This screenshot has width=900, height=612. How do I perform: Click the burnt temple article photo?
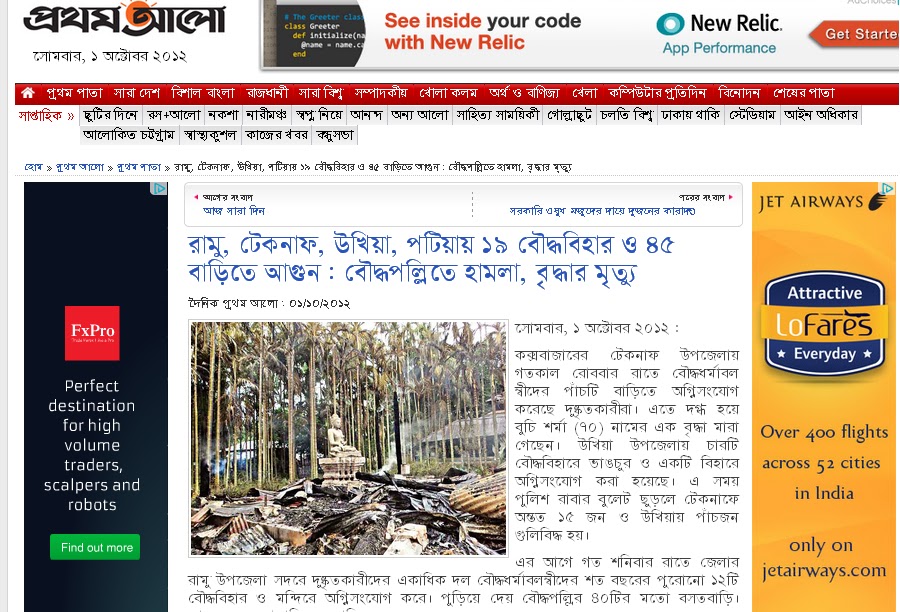(349, 438)
